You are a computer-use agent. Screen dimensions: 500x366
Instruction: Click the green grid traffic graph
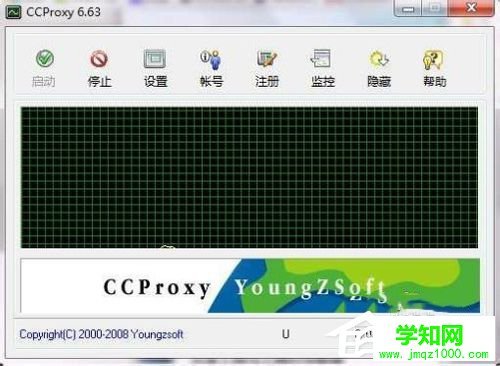(249, 177)
